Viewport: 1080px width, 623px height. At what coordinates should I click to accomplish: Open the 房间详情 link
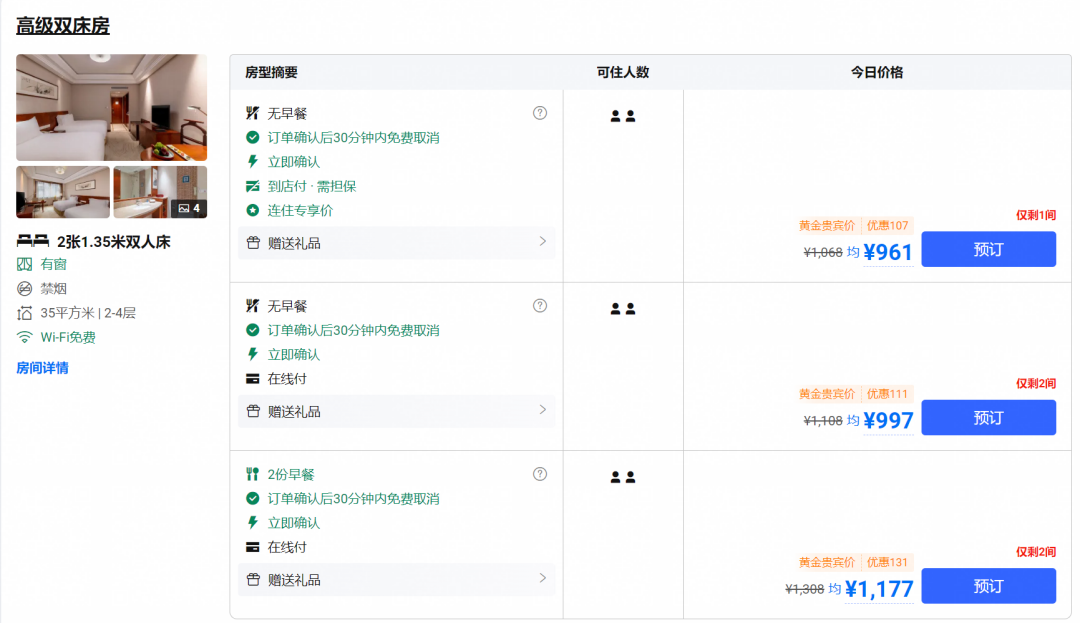(43, 368)
